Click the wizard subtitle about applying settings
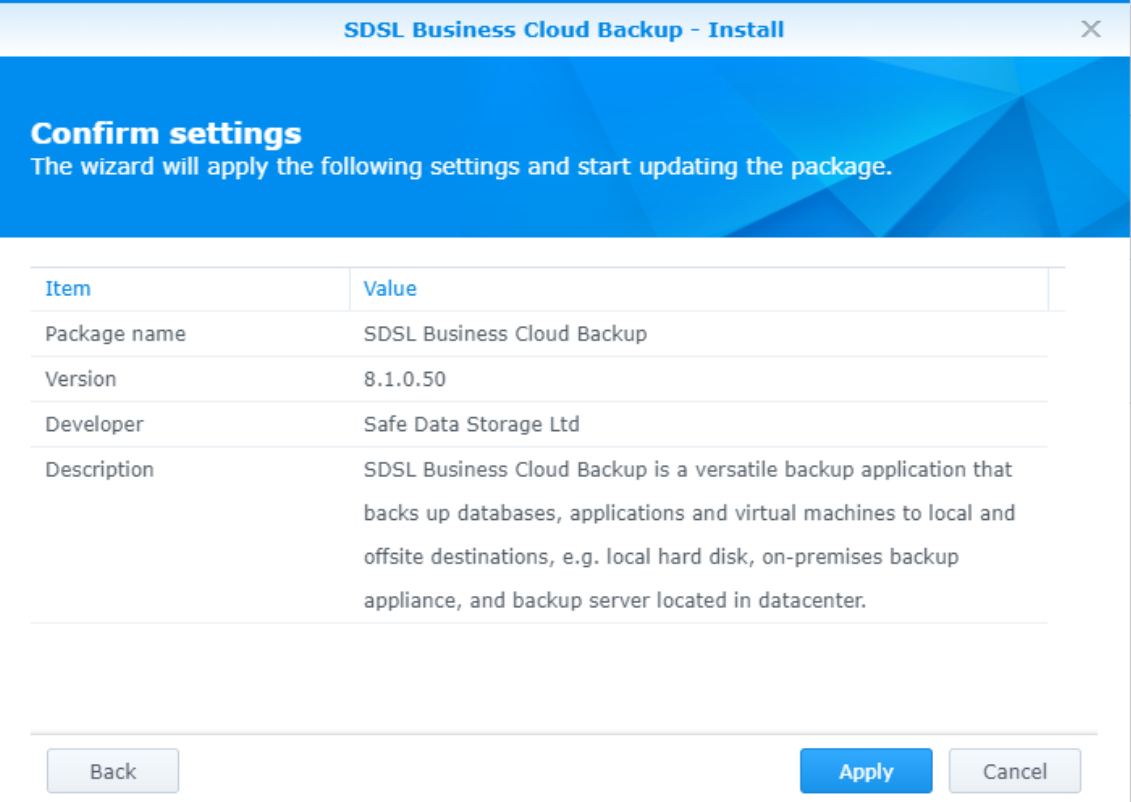1131x802 pixels. [461, 167]
